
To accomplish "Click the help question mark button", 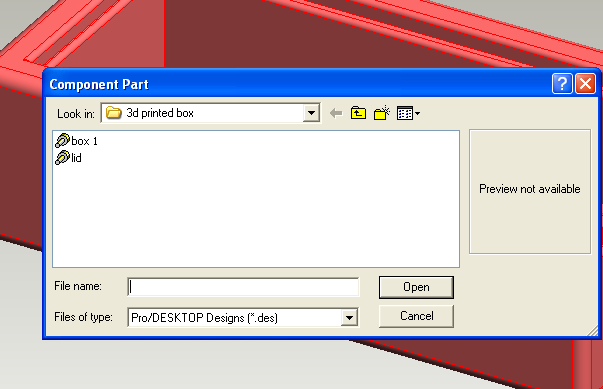I will tap(562, 83).
